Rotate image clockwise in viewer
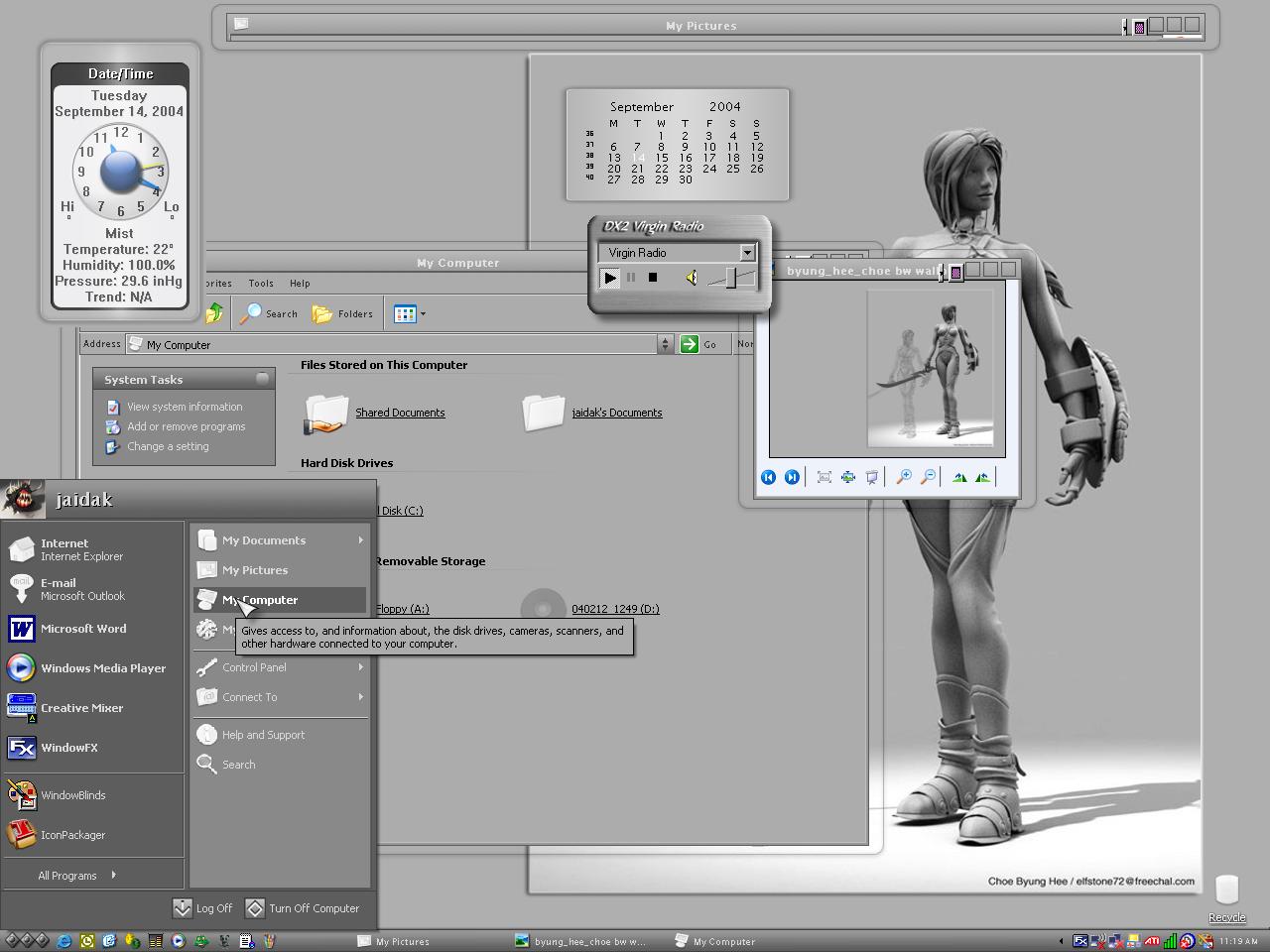Screen dimensions: 1270x952 point(959,477)
